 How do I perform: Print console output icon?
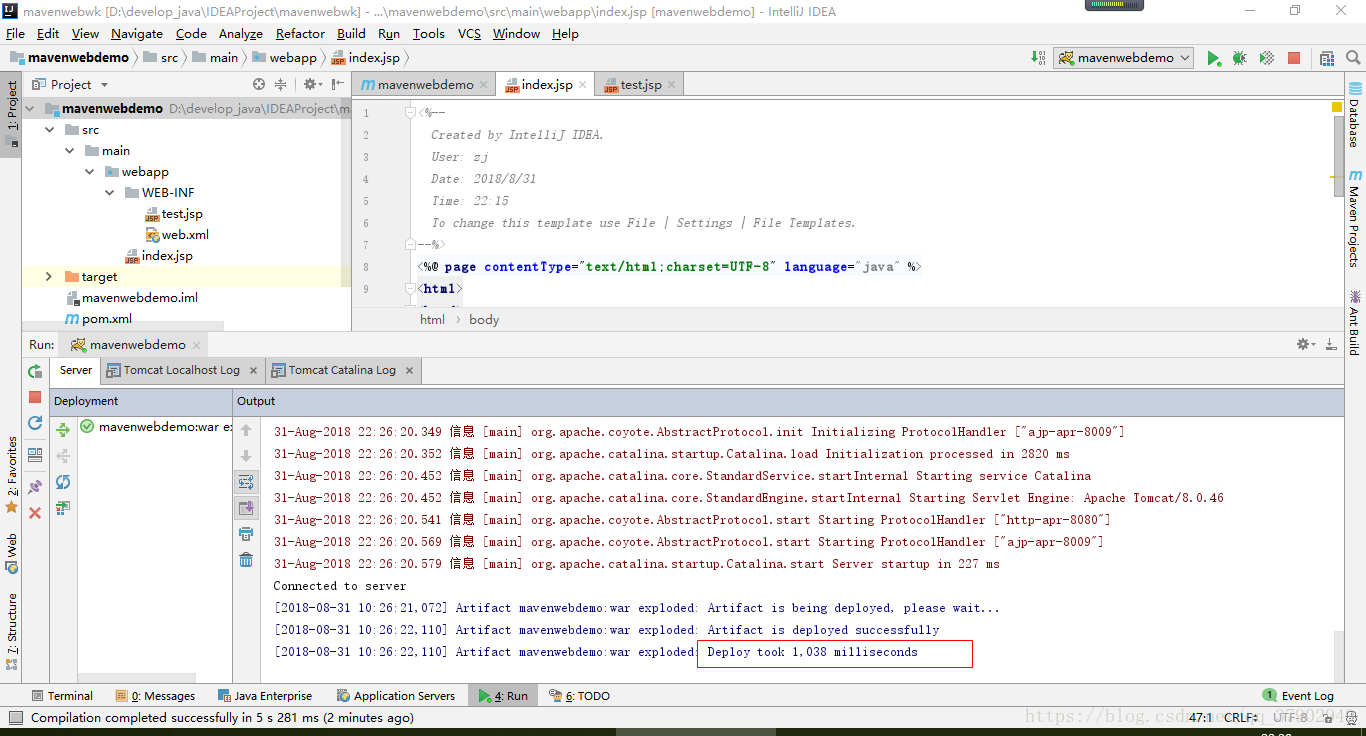coord(246,534)
